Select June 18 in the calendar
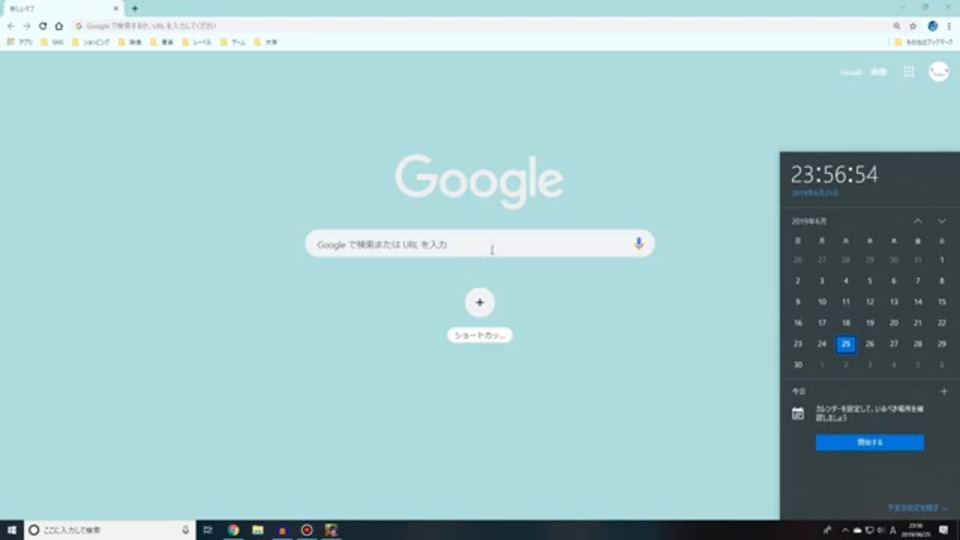This screenshot has width=960, height=540. coord(846,323)
